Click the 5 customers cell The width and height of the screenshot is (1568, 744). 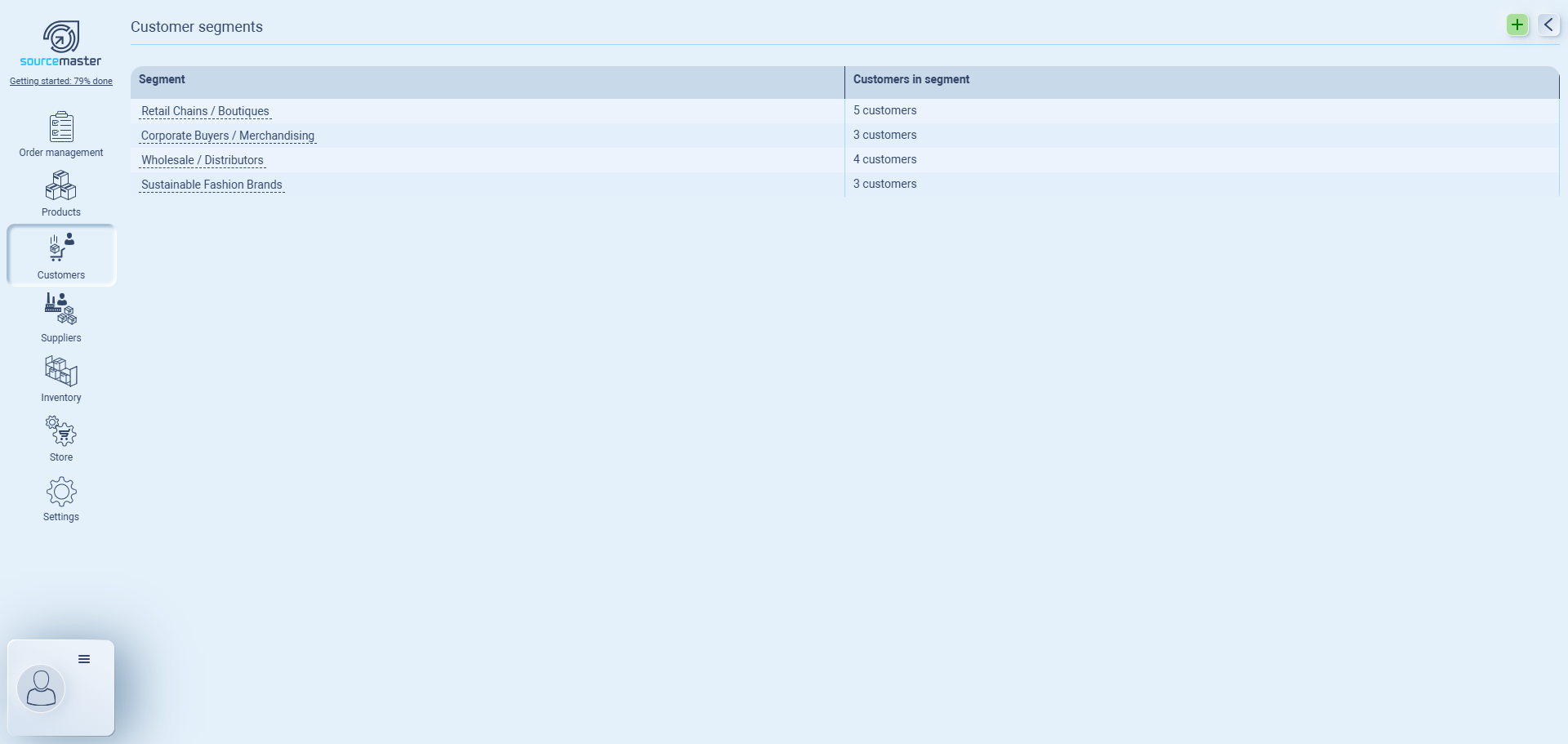pos(884,110)
